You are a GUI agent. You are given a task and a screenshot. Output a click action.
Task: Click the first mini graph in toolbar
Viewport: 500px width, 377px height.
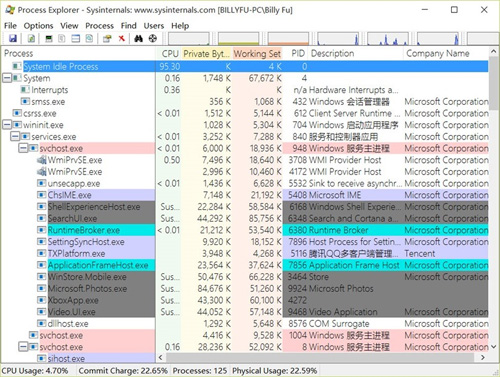189,39
